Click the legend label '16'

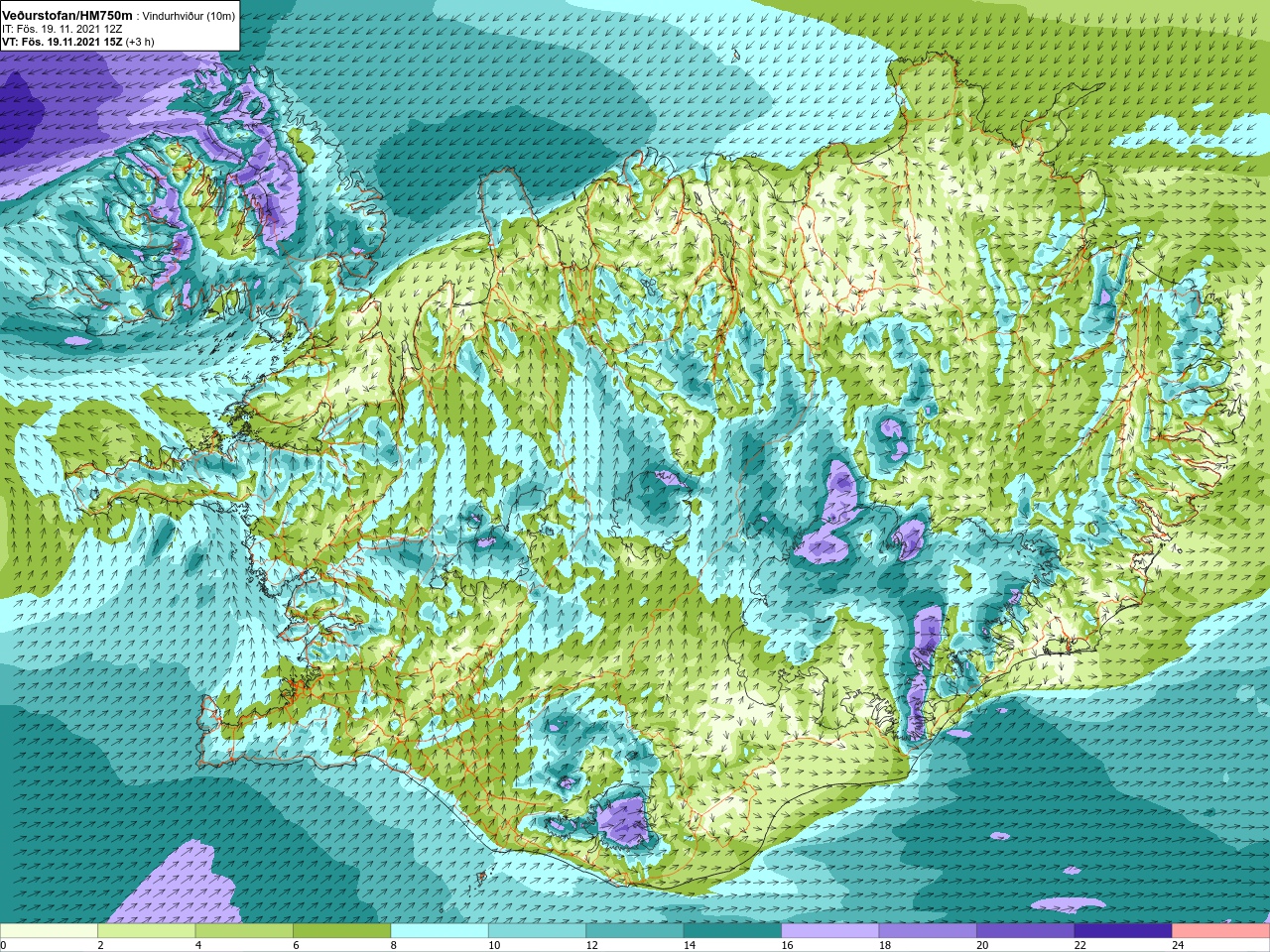pos(787,945)
